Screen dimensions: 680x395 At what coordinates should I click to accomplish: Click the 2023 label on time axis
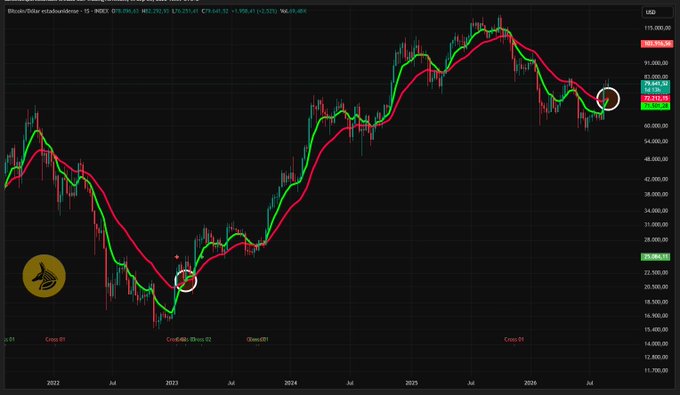172,383
